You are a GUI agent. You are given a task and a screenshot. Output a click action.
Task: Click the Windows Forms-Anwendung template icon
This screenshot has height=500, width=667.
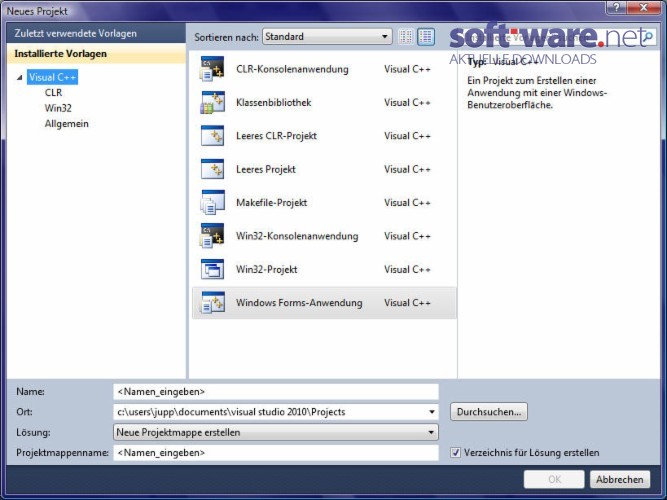212,303
